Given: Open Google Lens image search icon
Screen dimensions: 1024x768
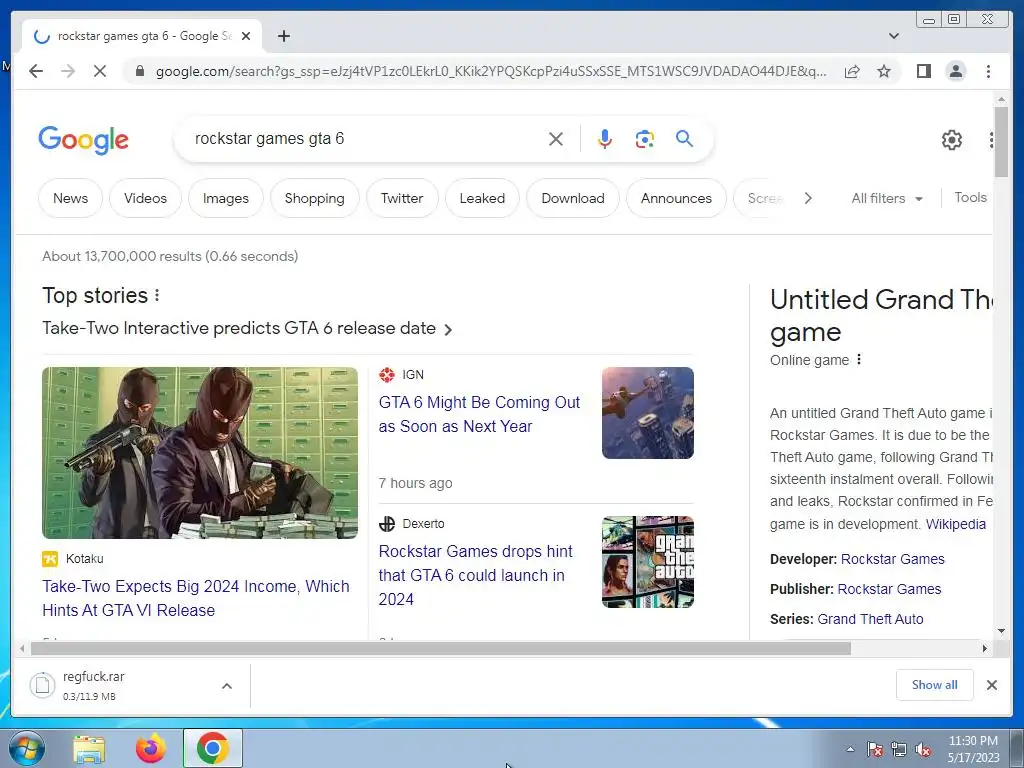Looking at the screenshot, I should [x=645, y=139].
